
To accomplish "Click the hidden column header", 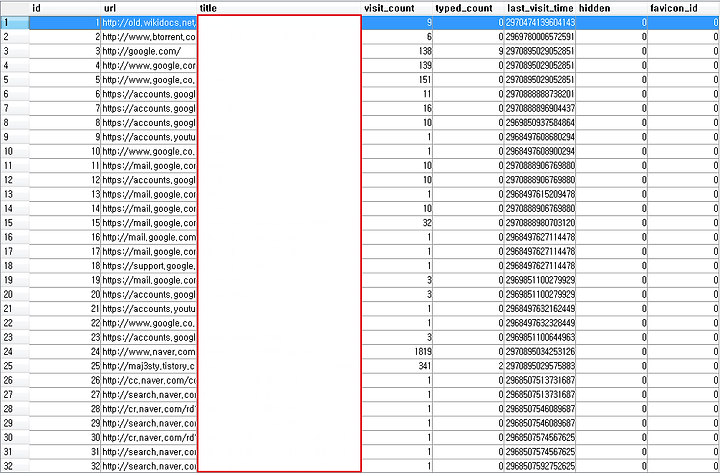I will [612, 8].
